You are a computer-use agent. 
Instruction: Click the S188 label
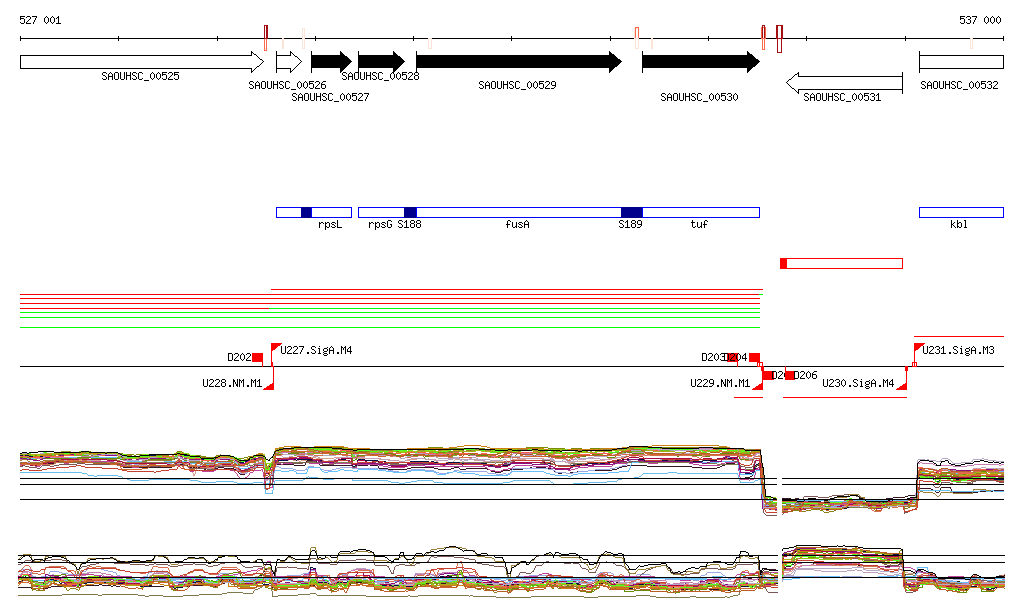[409, 224]
